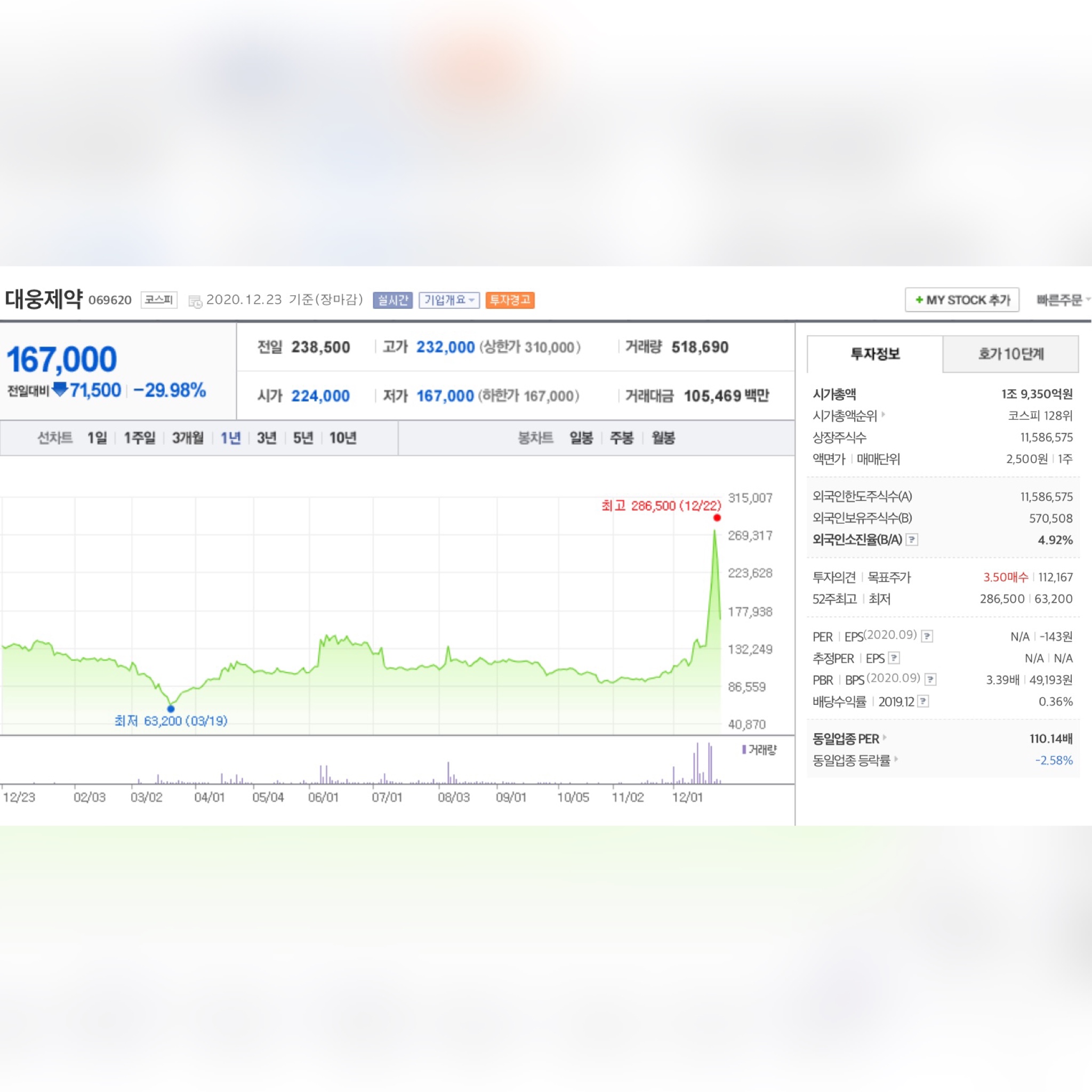The width and height of the screenshot is (1092, 1092).
Task: Click the 코스피 market badge
Action: pos(159,300)
